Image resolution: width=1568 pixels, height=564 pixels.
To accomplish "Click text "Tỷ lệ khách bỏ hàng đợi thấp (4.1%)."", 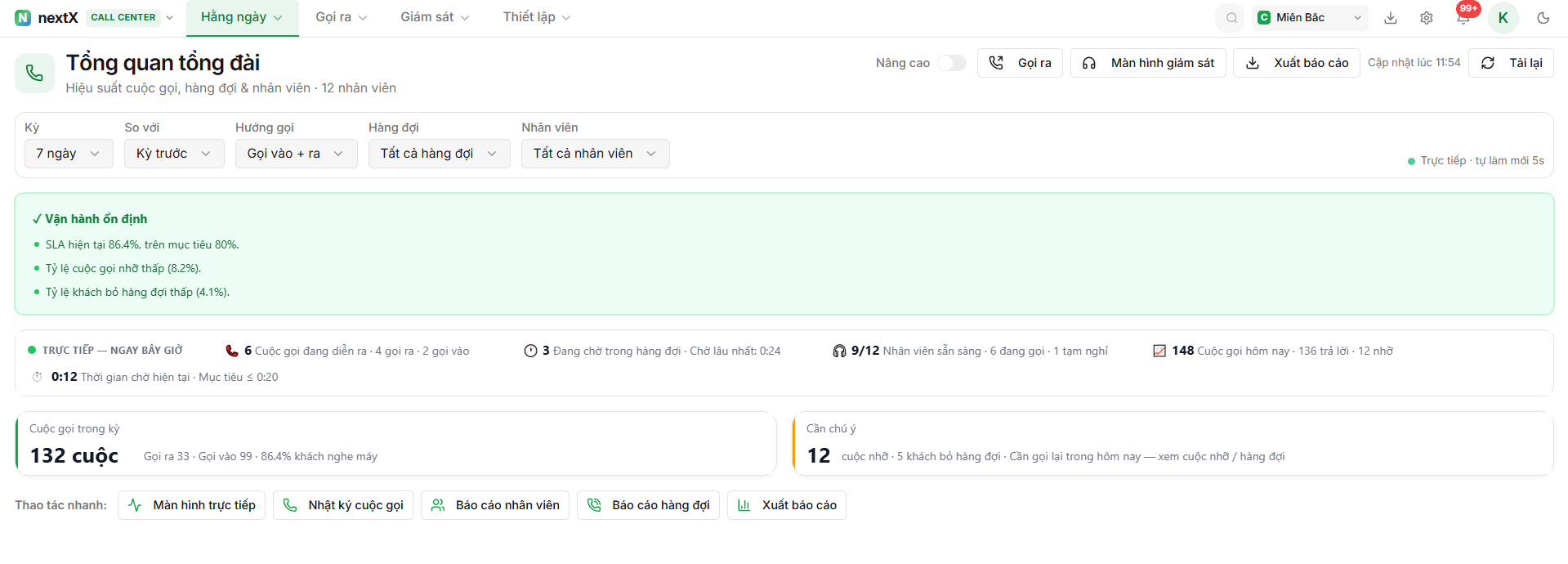I will pos(137,292).
